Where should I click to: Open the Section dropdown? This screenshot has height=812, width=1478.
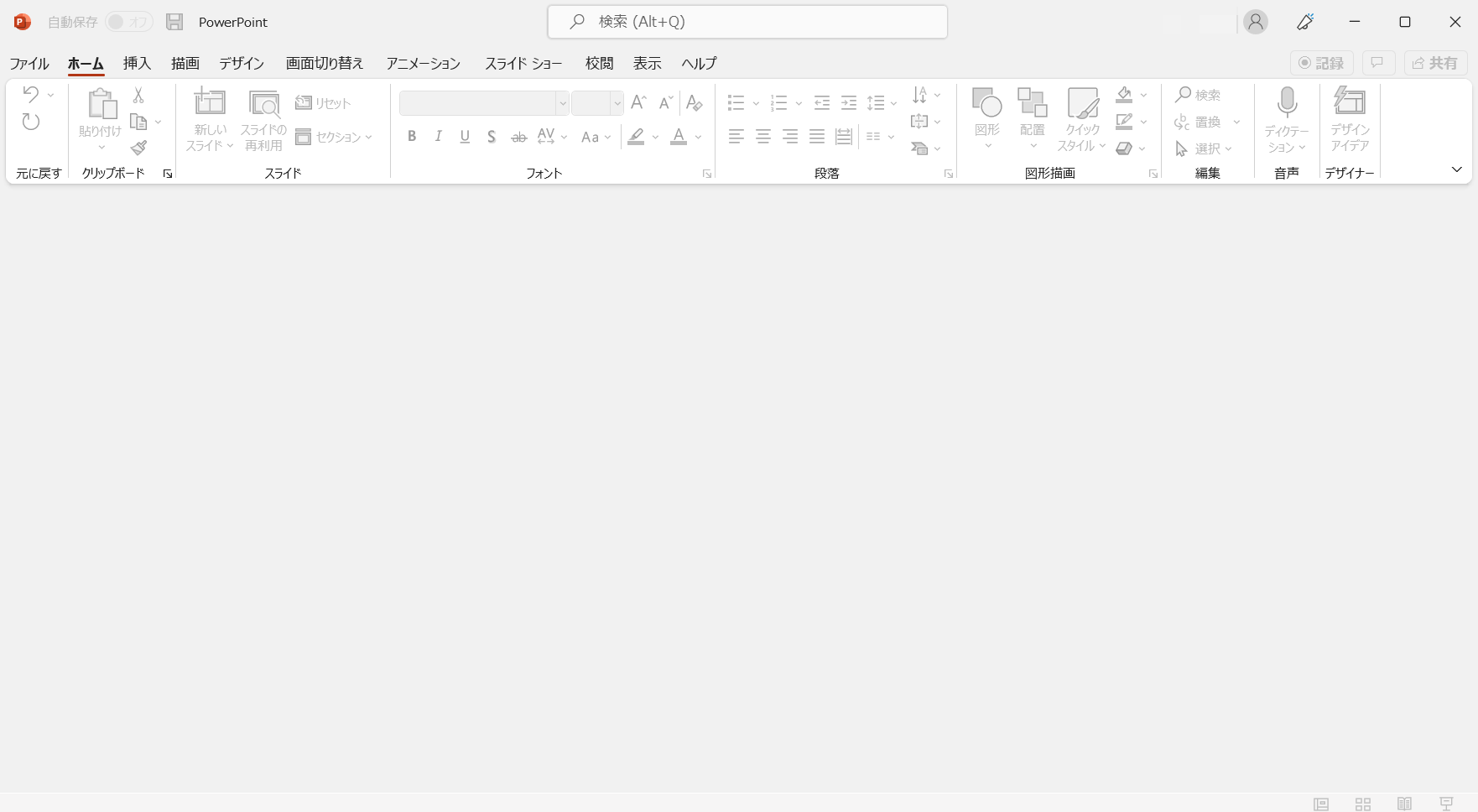tap(334, 137)
